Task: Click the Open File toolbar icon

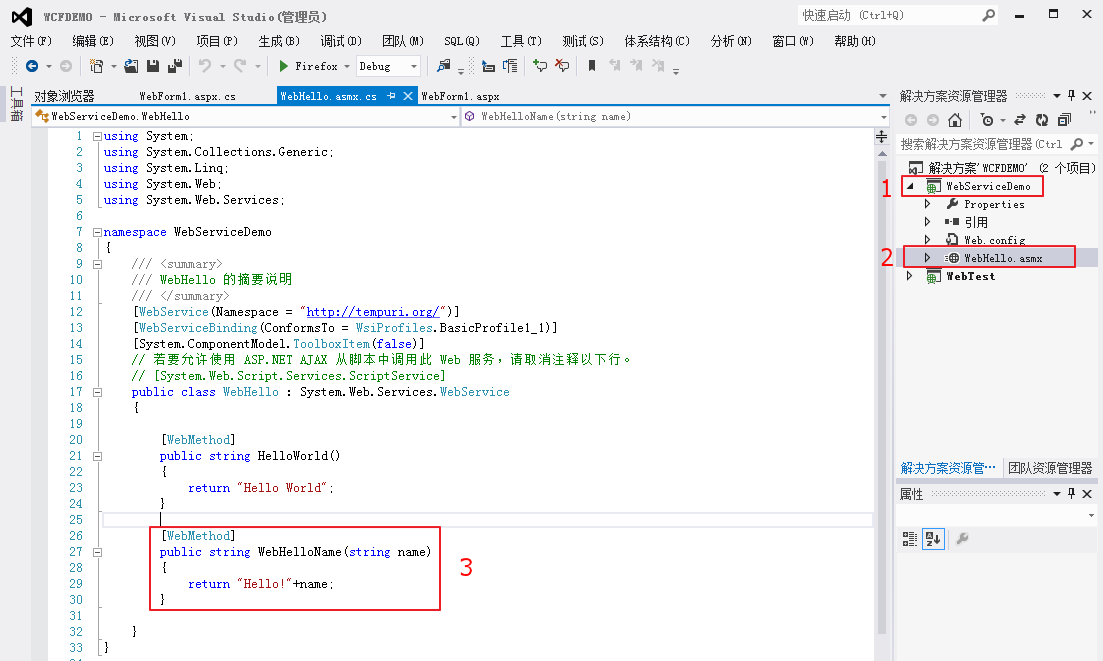Action: pyautogui.click(x=131, y=66)
